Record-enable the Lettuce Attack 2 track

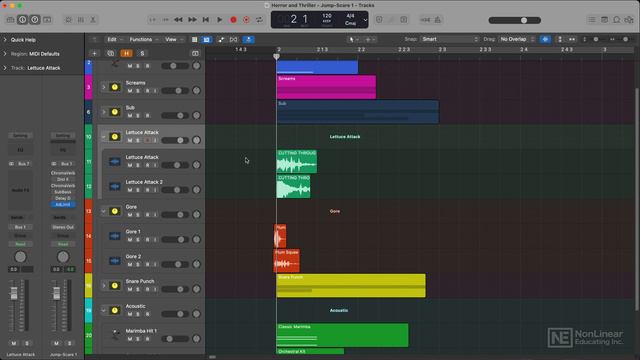click(147, 190)
